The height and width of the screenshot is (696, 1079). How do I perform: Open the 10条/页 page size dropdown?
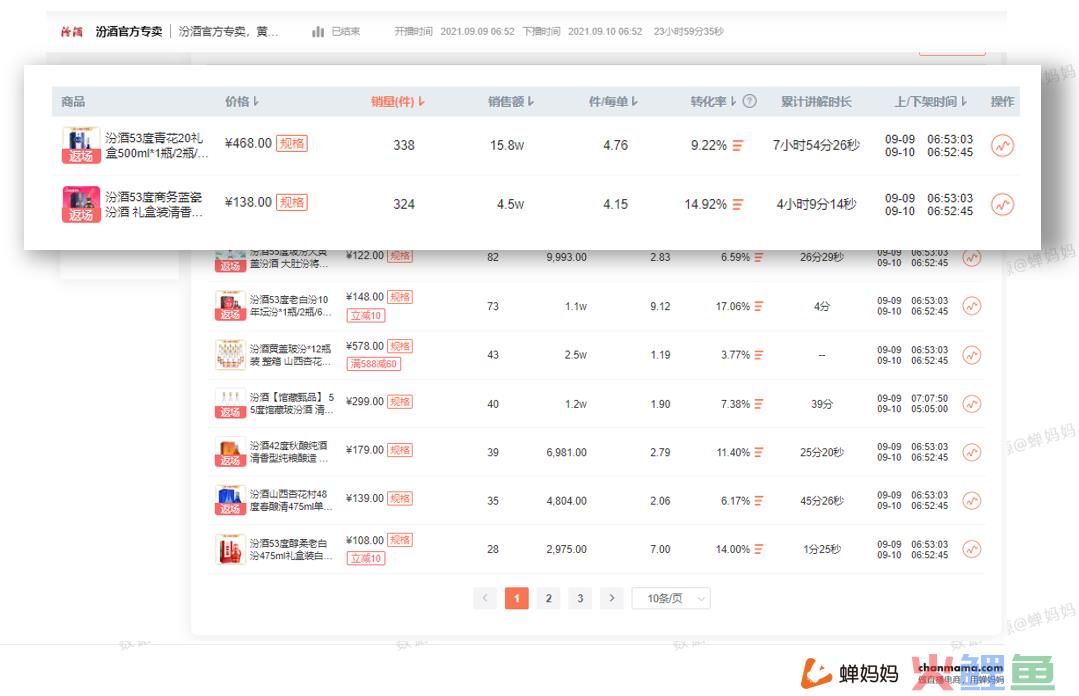(x=671, y=598)
